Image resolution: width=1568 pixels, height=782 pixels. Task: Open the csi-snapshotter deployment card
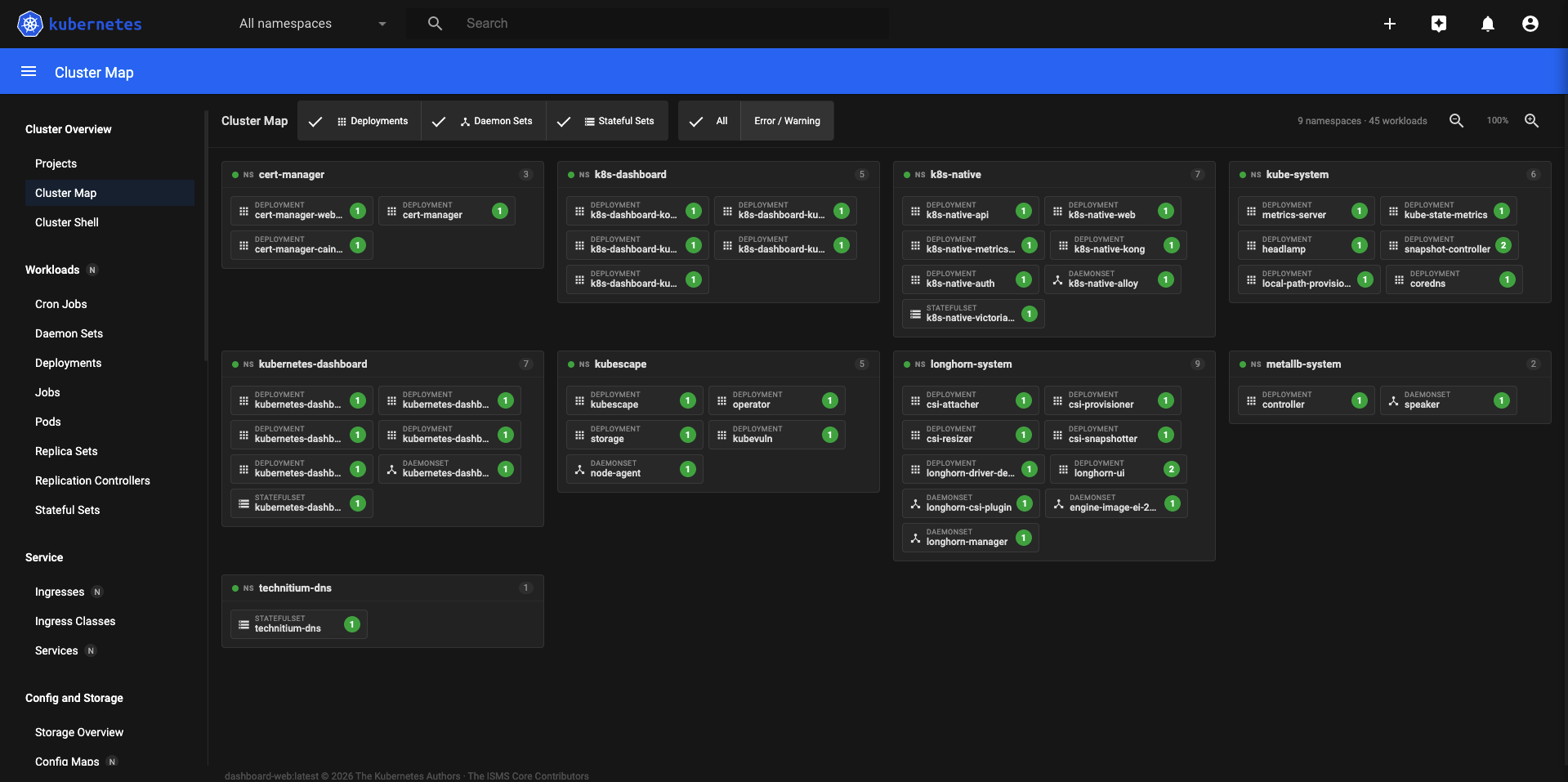1113,435
